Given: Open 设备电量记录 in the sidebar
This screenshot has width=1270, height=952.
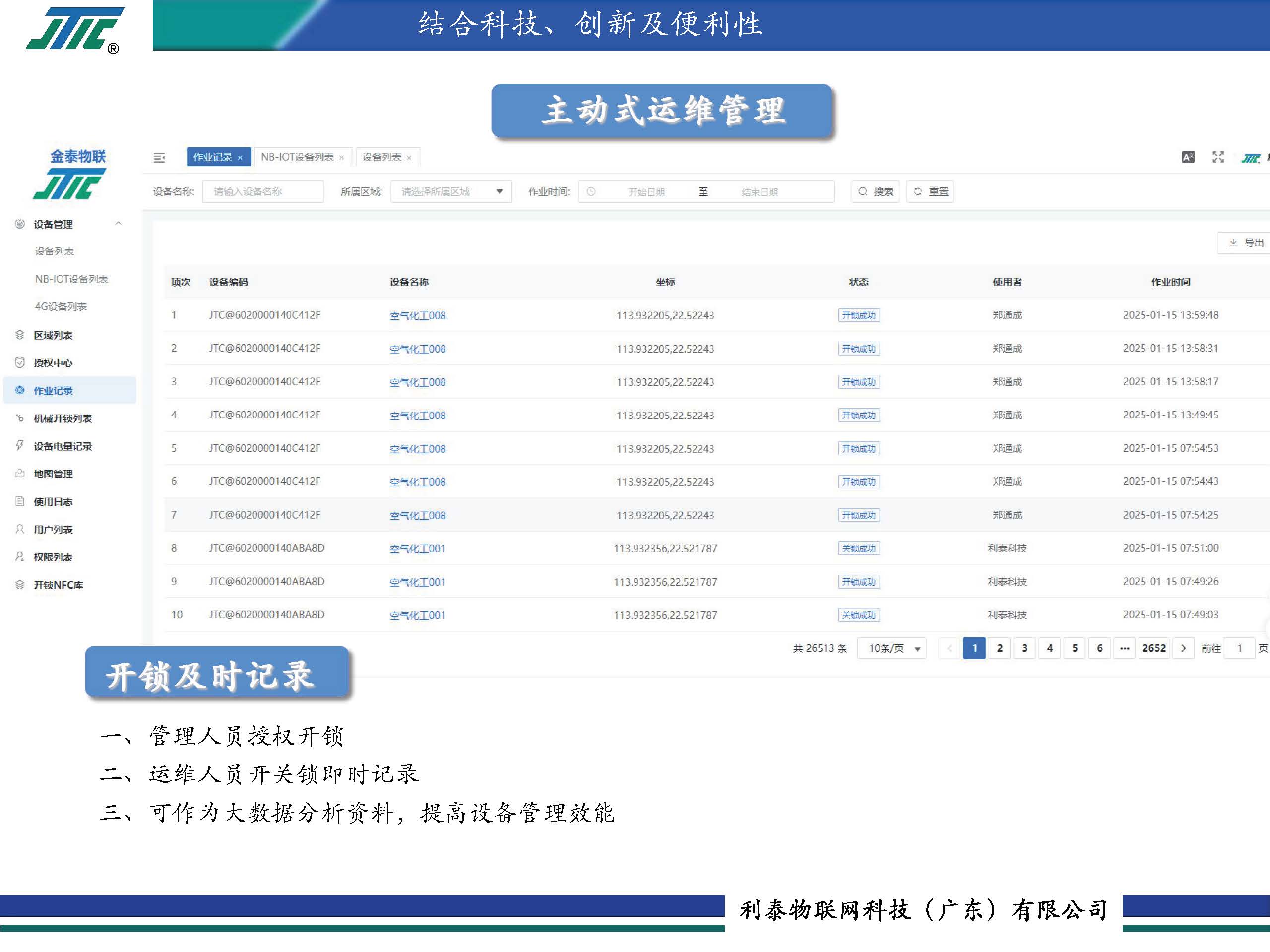Looking at the screenshot, I should [63, 446].
